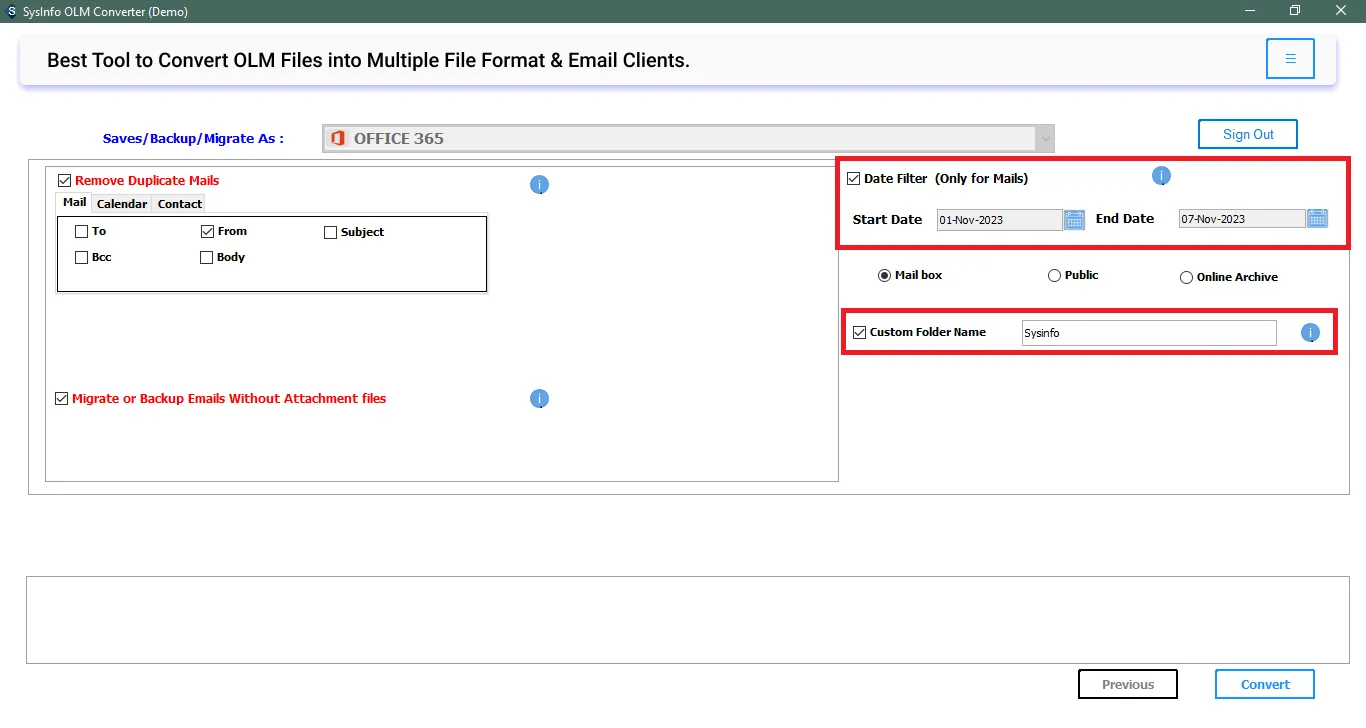Uncheck Remove Duplicate Mails checkbox

point(65,181)
